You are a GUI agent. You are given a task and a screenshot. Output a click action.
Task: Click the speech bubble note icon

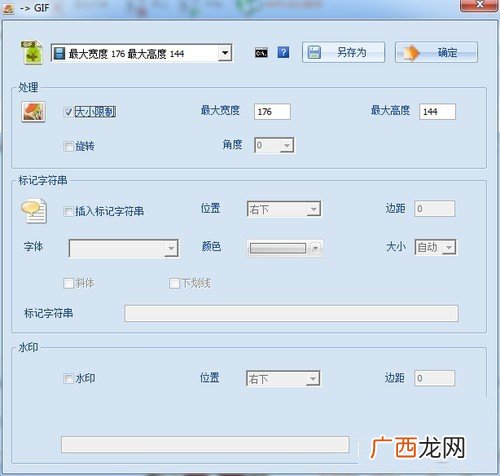point(34,211)
